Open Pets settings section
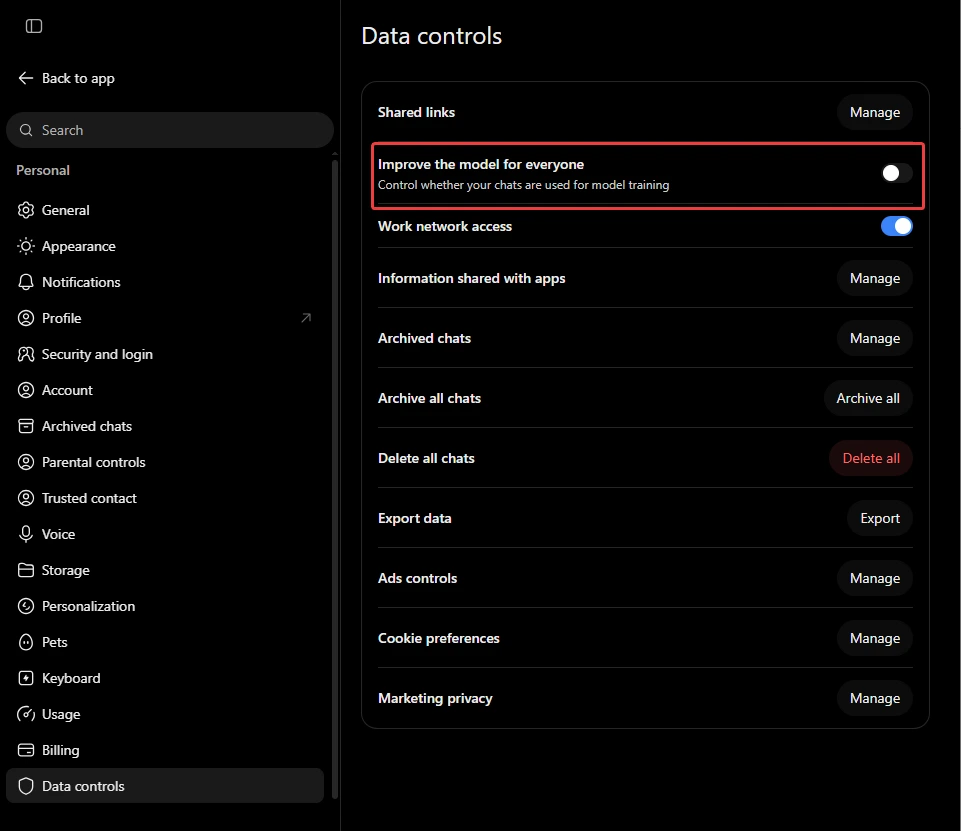Image resolution: width=961 pixels, height=831 pixels. coord(165,642)
